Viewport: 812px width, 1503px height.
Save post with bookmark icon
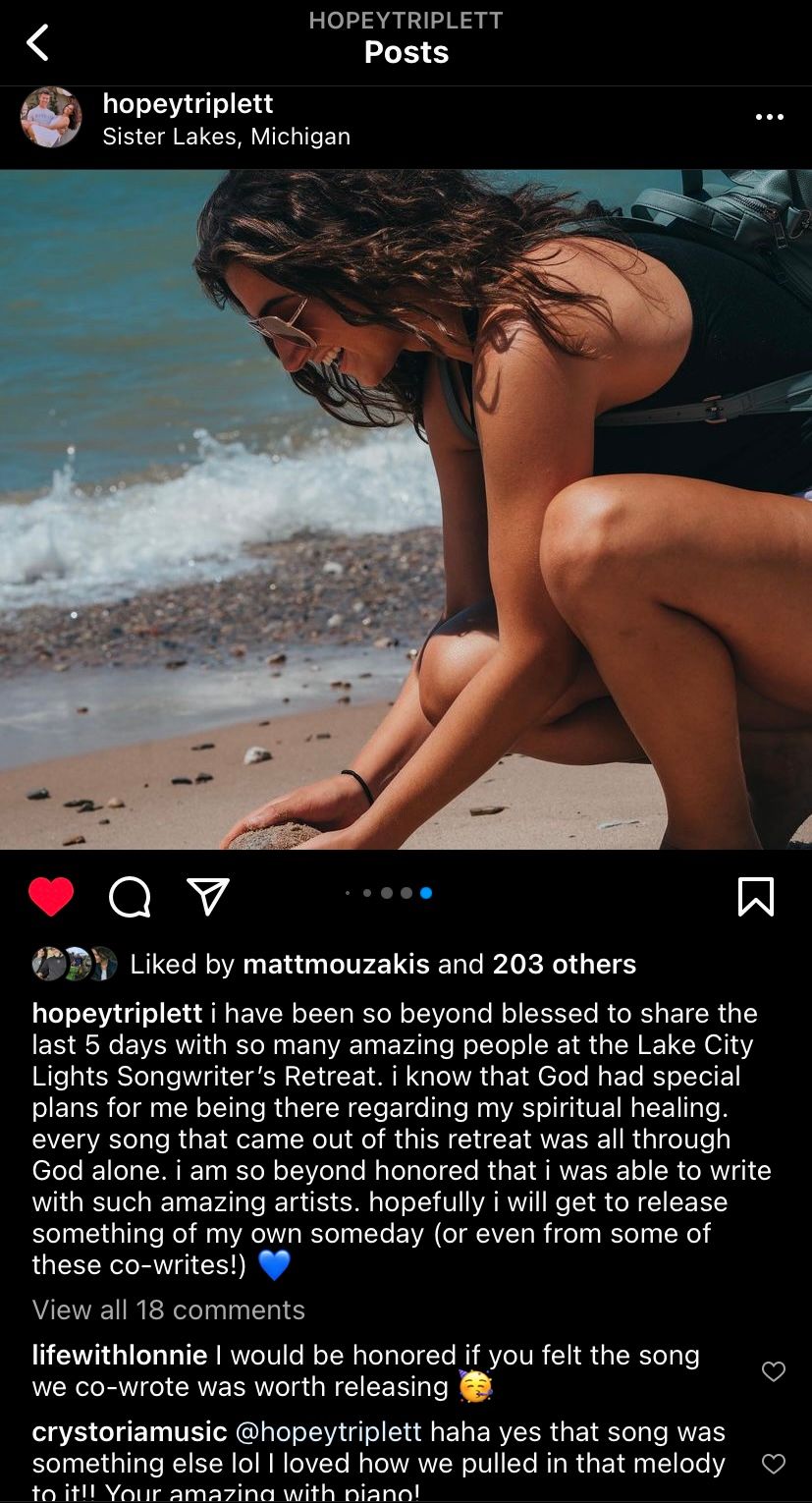tap(755, 896)
